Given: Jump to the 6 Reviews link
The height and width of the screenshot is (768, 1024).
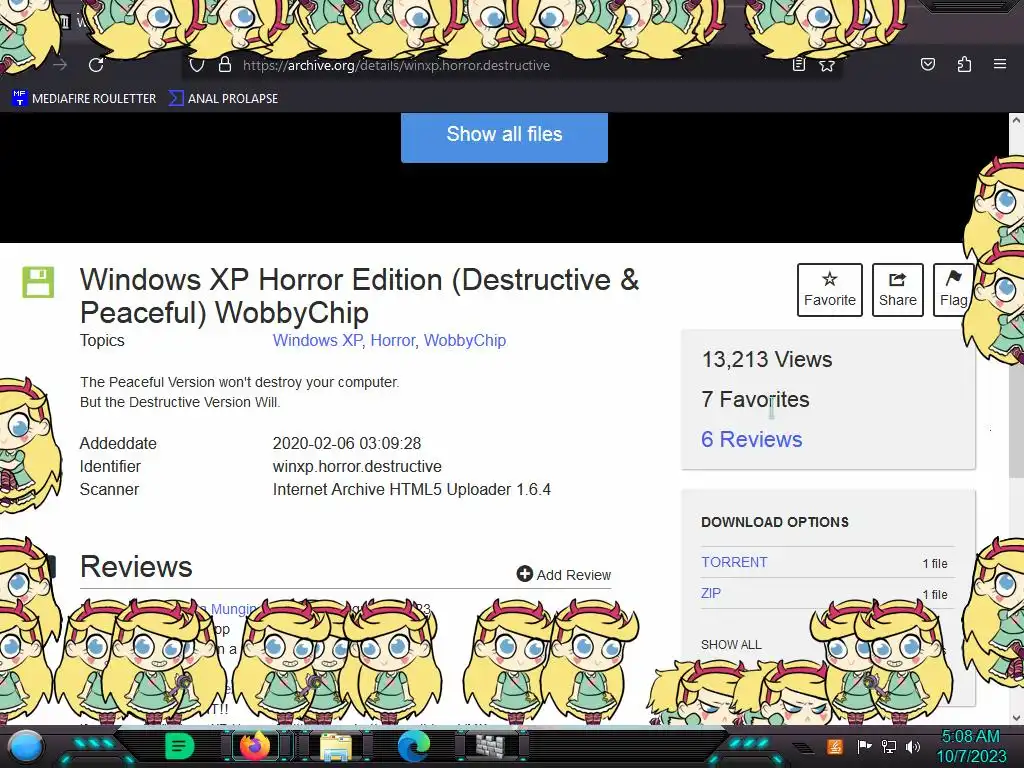Looking at the screenshot, I should (x=752, y=440).
